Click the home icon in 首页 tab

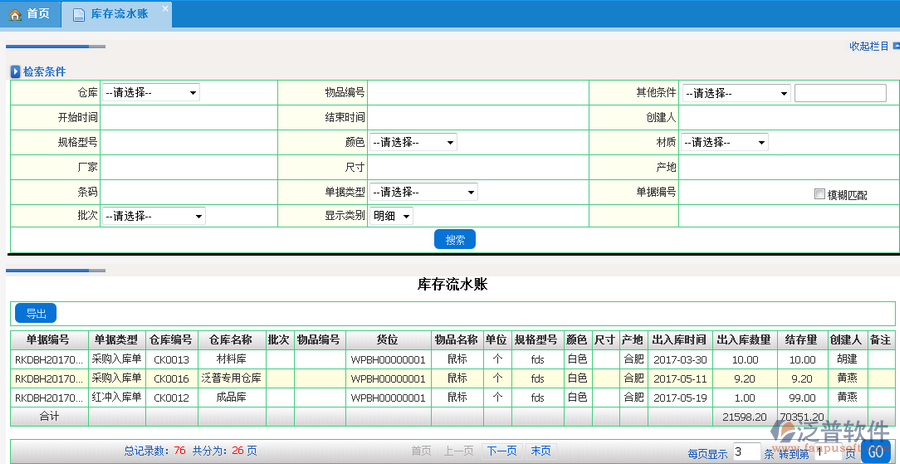15,14
